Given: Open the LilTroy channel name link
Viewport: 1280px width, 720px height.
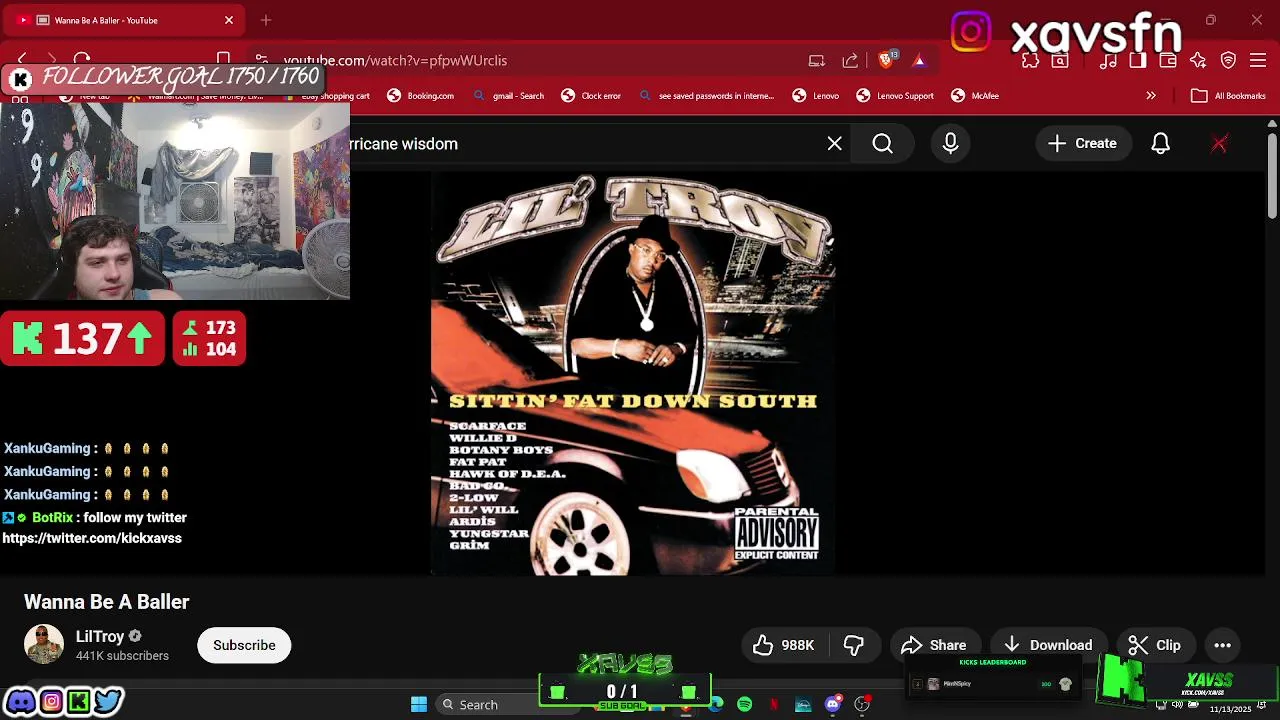Looking at the screenshot, I should pyautogui.click(x=100, y=636).
